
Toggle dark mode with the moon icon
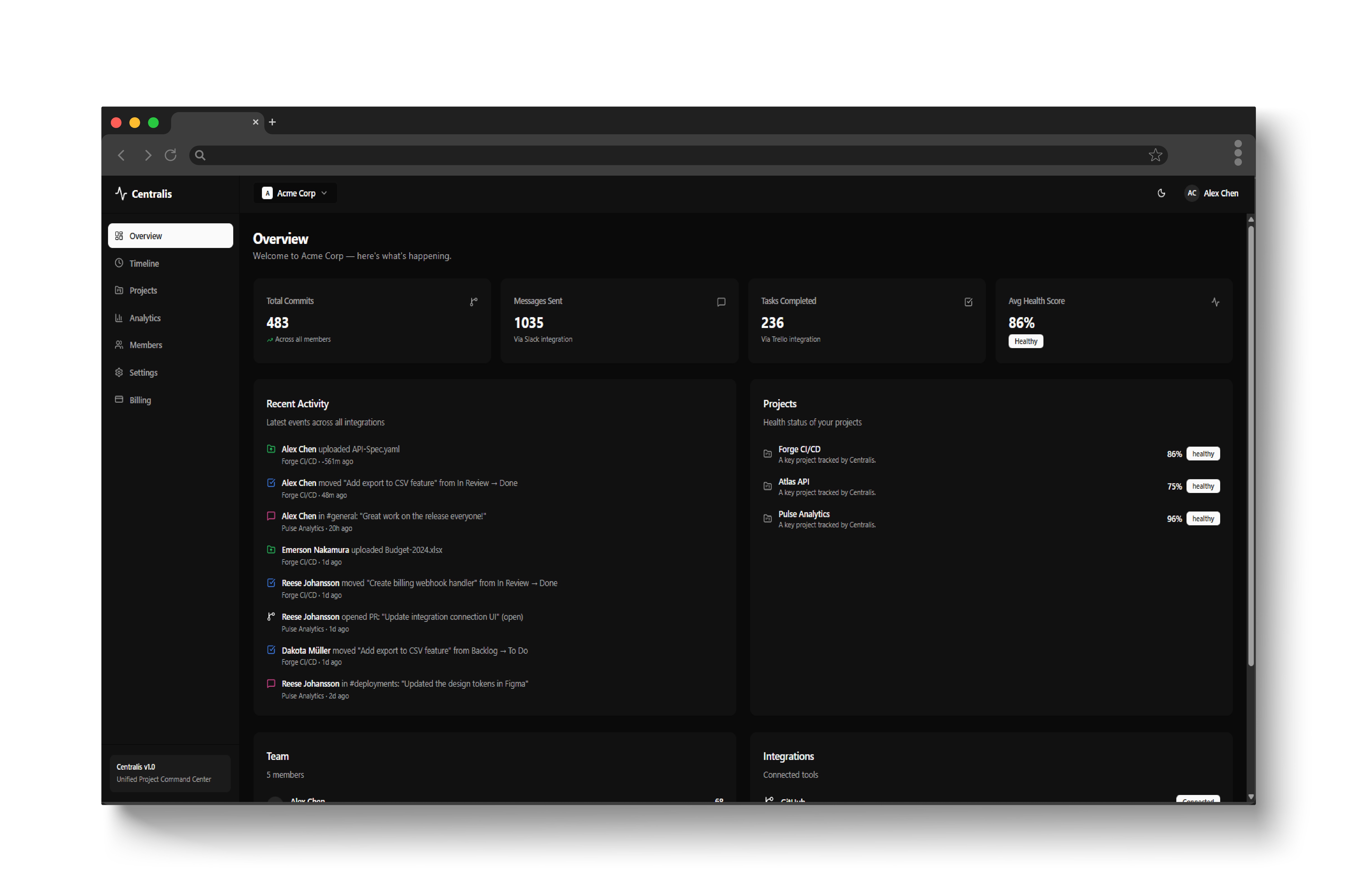pos(1161,193)
